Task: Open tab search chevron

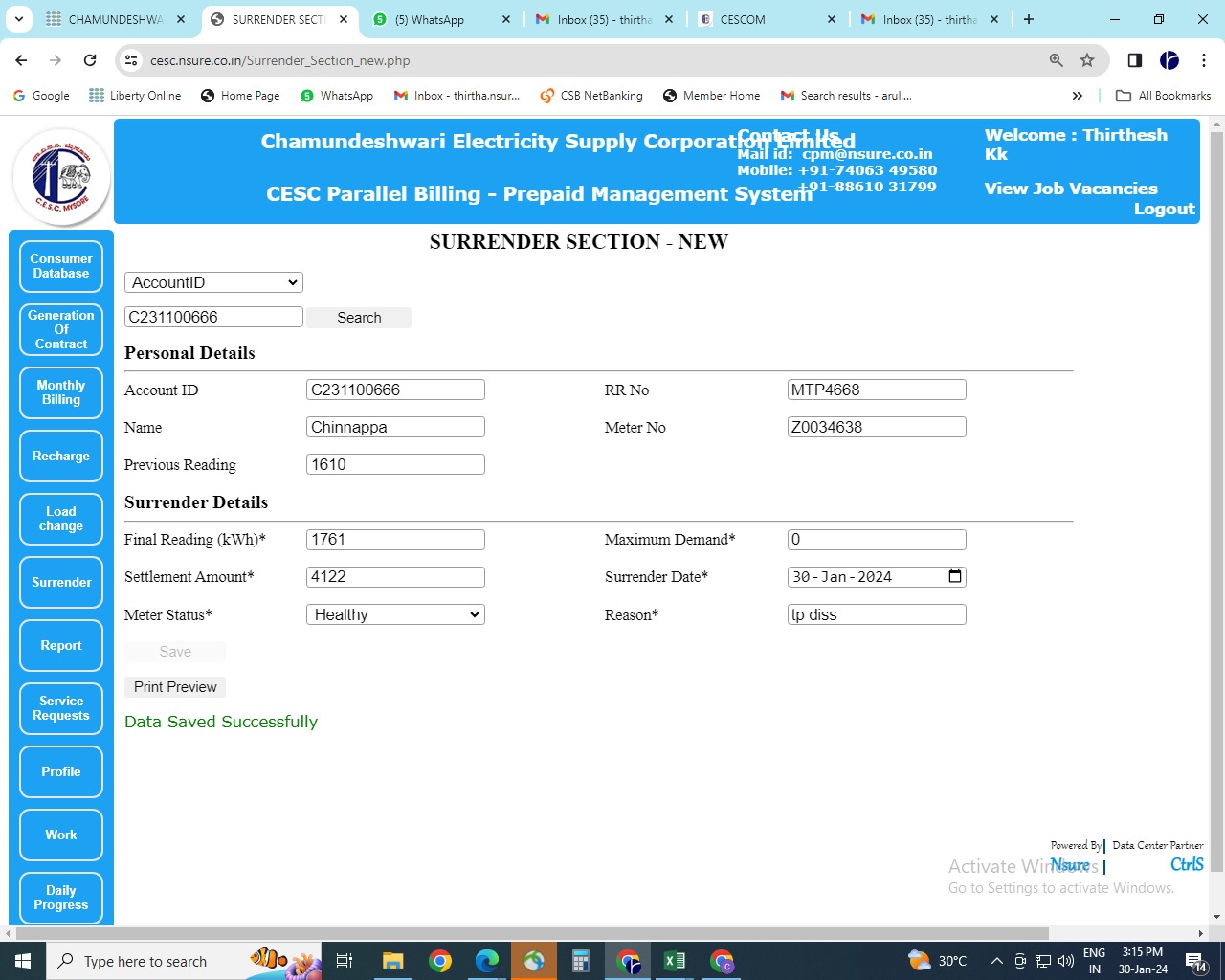Action: pos(18,19)
